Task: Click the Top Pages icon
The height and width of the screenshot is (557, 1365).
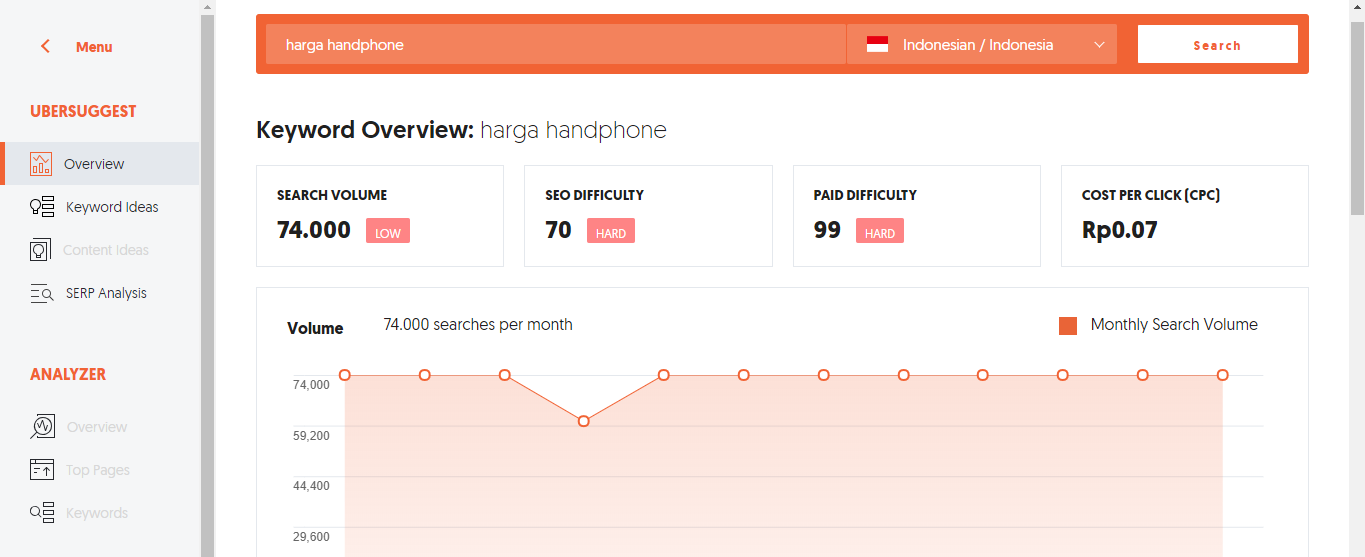Action: coord(42,470)
